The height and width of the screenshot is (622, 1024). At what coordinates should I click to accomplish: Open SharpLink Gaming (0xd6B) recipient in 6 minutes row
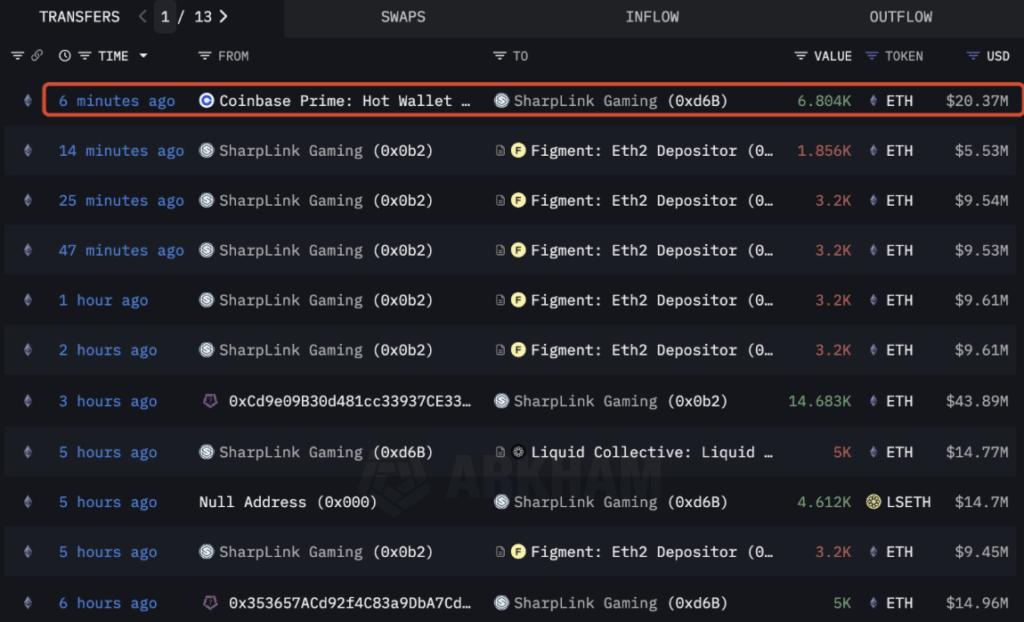(x=620, y=101)
